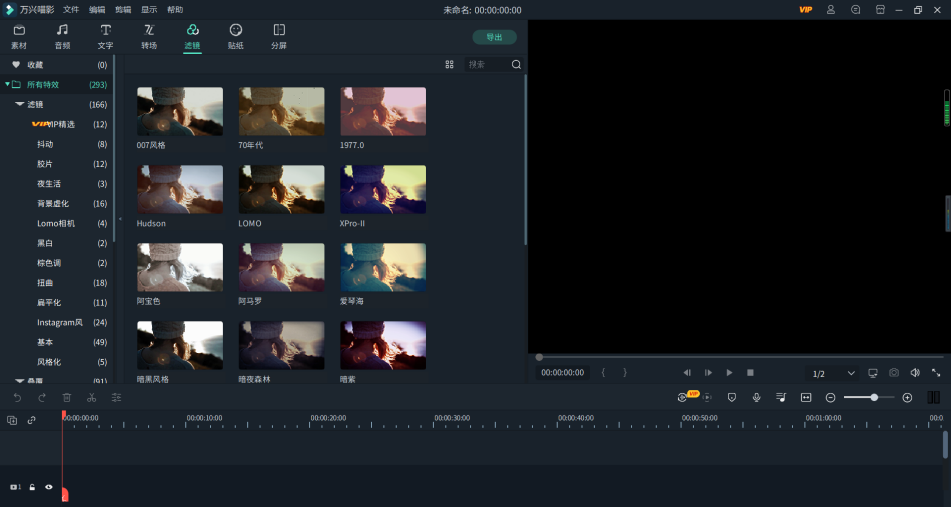Switch to the 转场 transitions tab

pyautogui.click(x=149, y=36)
